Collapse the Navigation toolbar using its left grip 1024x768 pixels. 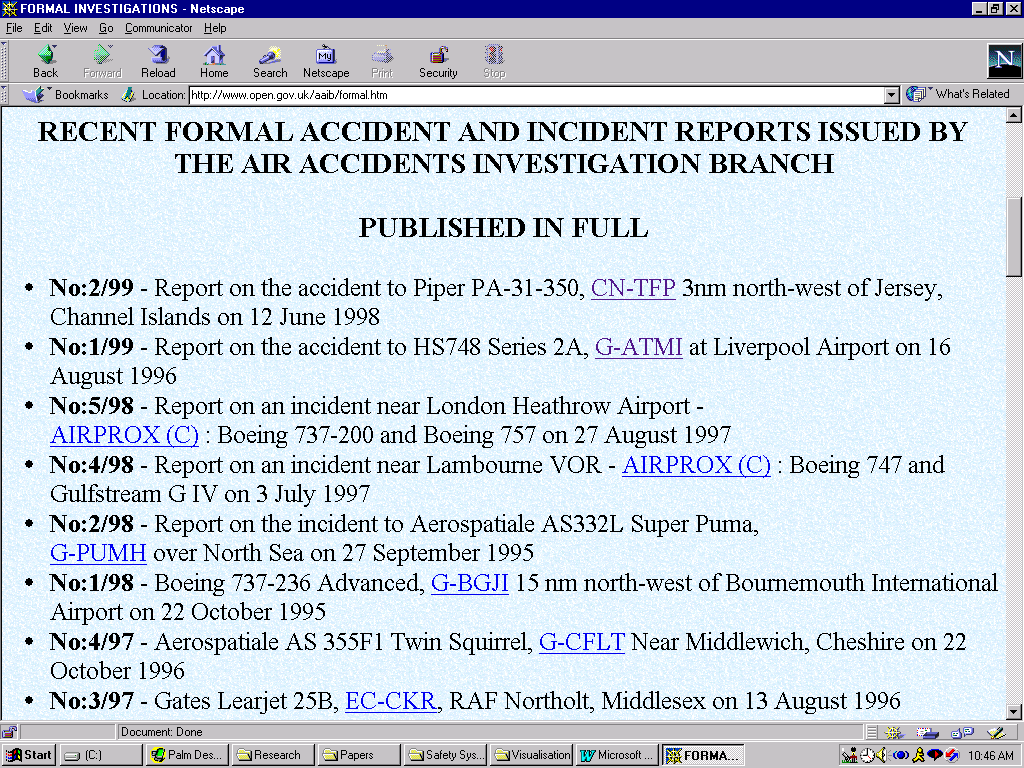click(5, 61)
